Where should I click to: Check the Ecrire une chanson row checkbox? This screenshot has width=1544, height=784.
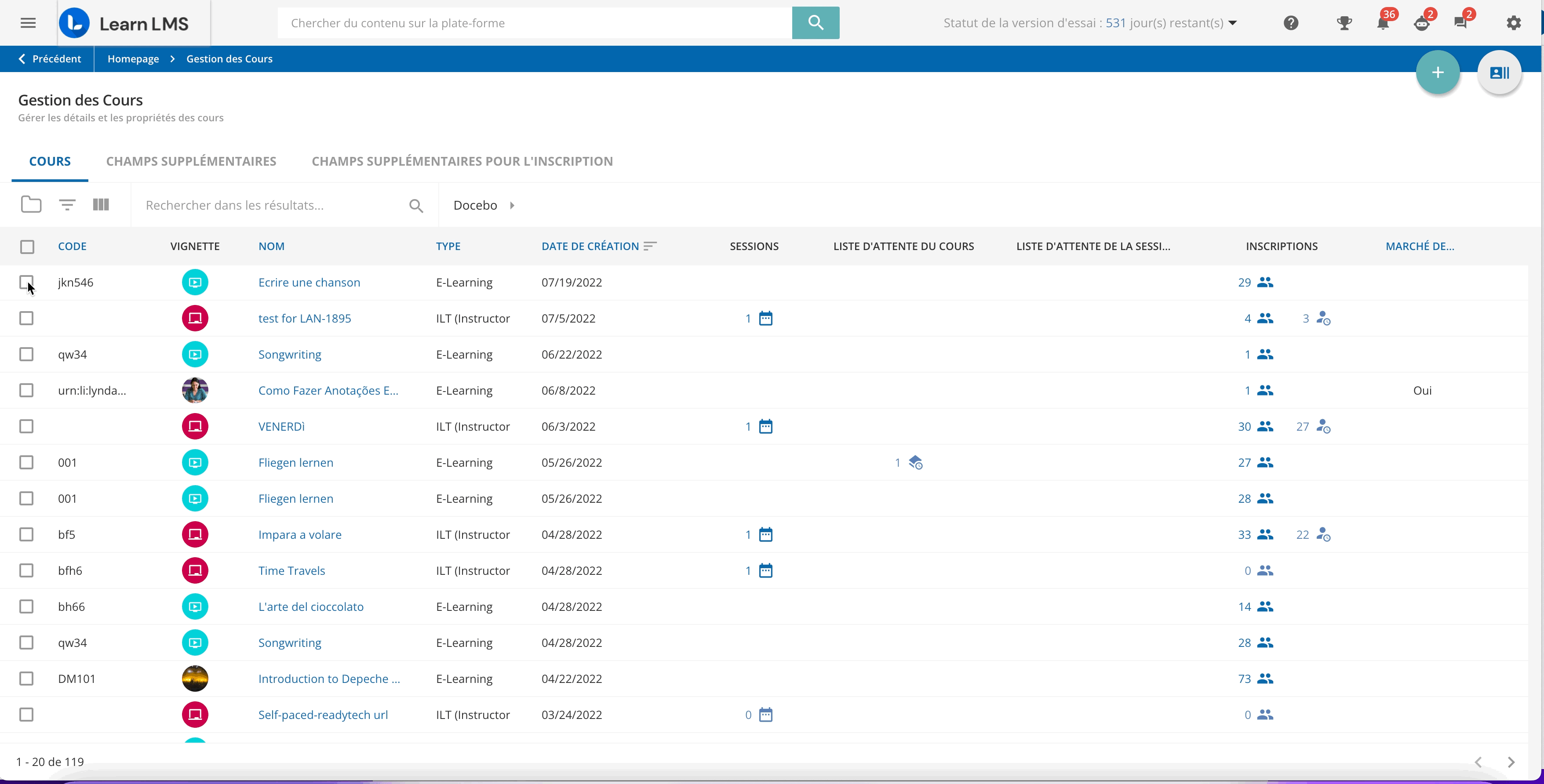26,282
